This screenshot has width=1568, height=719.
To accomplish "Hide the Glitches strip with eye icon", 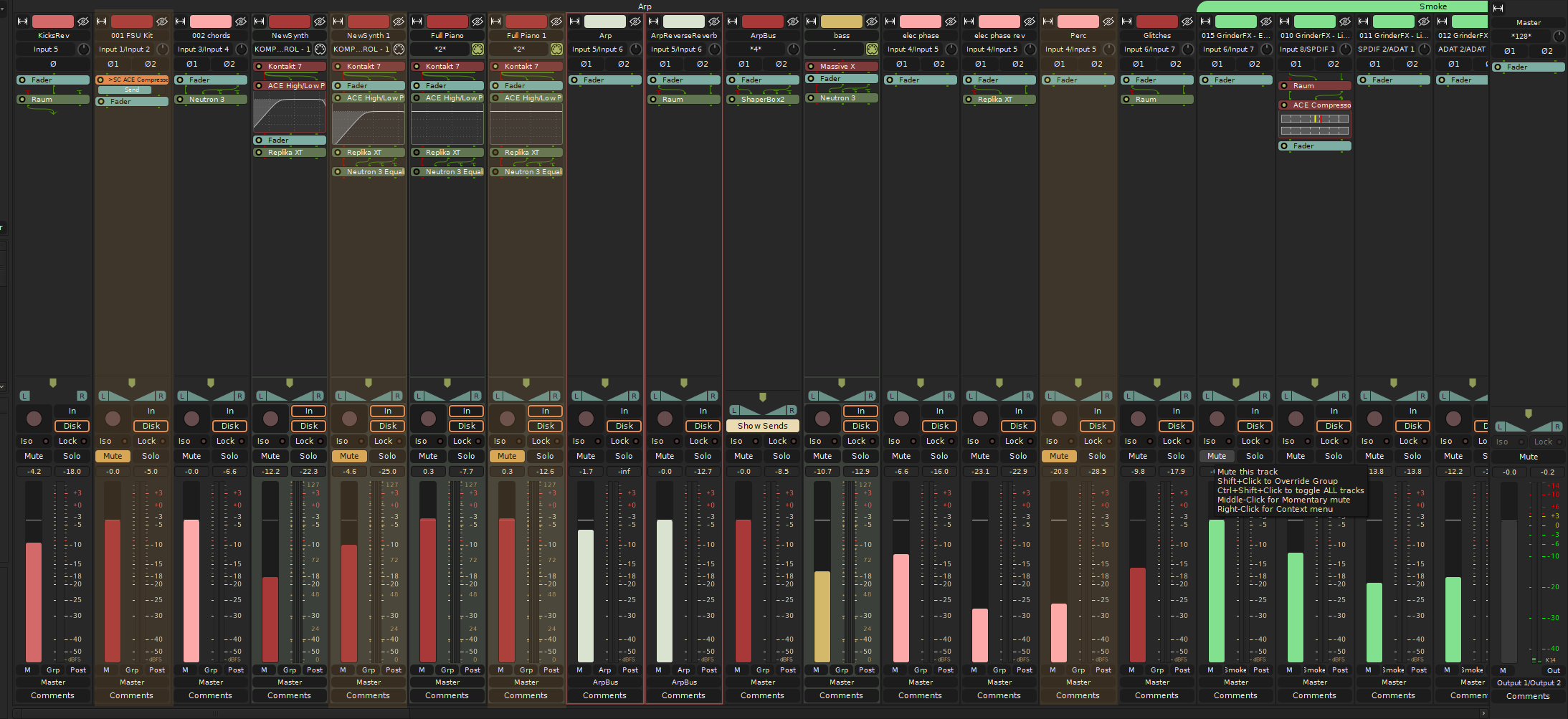I will click(x=1187, y=22).
